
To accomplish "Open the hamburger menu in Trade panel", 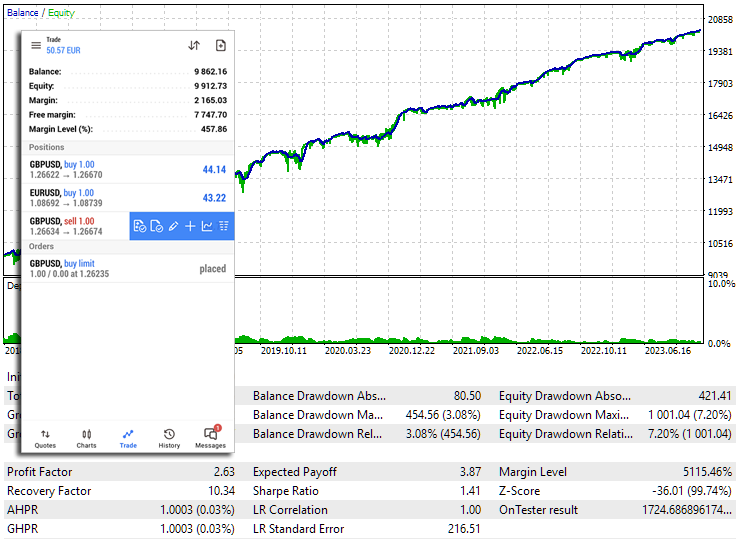I will pos(36,45).
